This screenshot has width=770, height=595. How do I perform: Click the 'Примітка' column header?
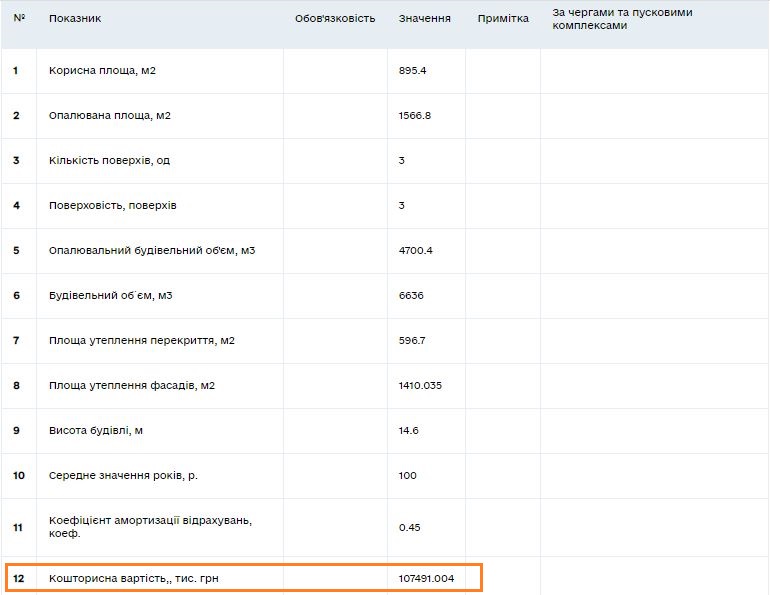[x=503, y=19]
